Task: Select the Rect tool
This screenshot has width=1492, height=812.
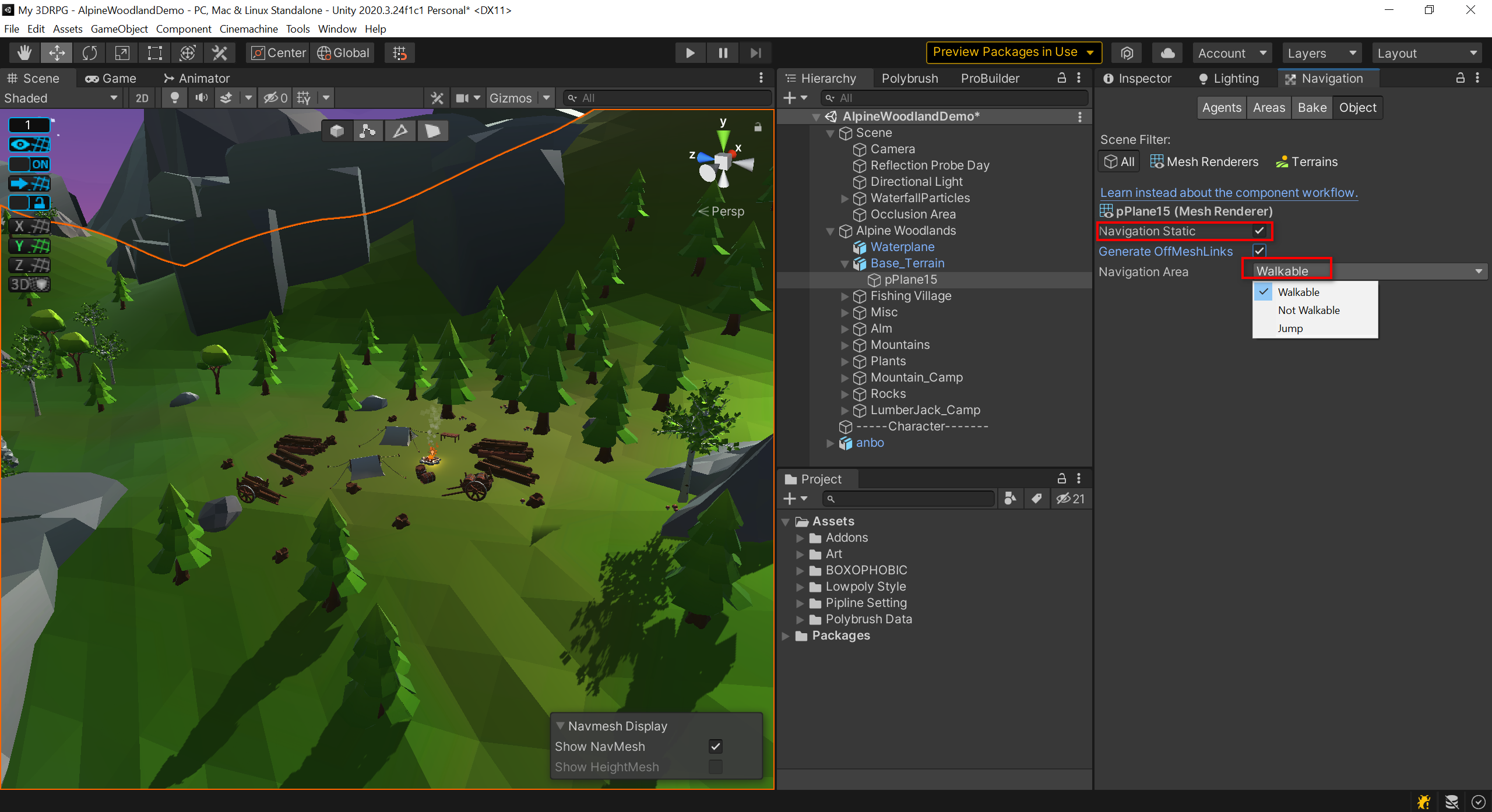Action: (154, 53)
